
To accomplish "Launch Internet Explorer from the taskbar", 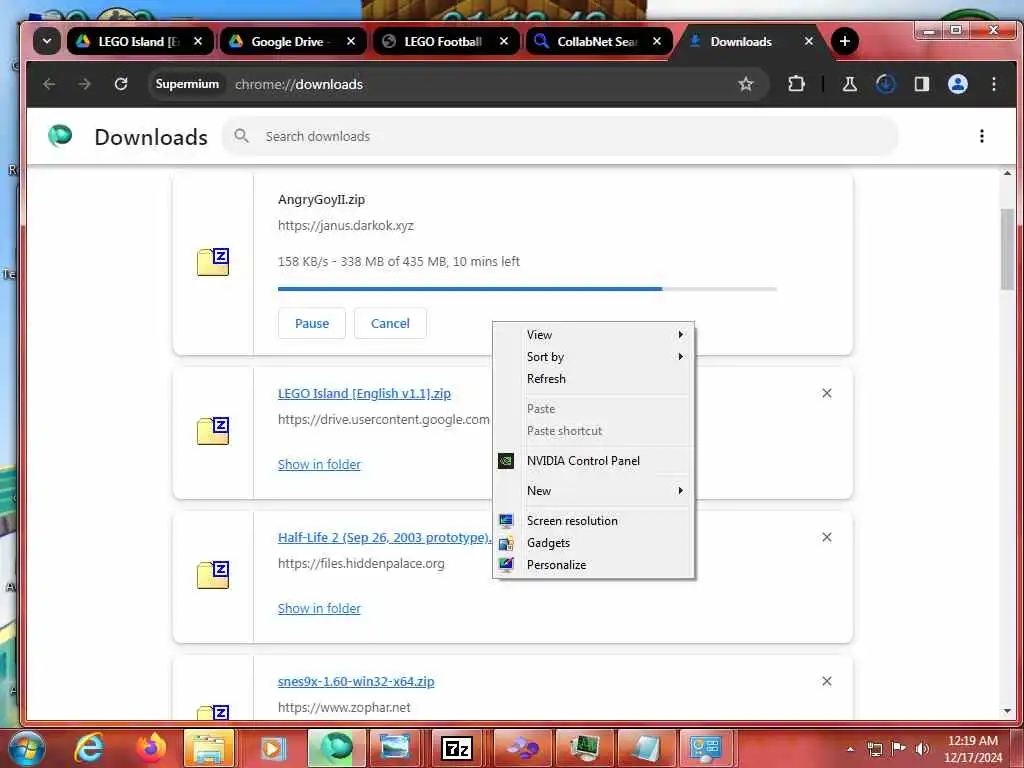I will point(89,748).
